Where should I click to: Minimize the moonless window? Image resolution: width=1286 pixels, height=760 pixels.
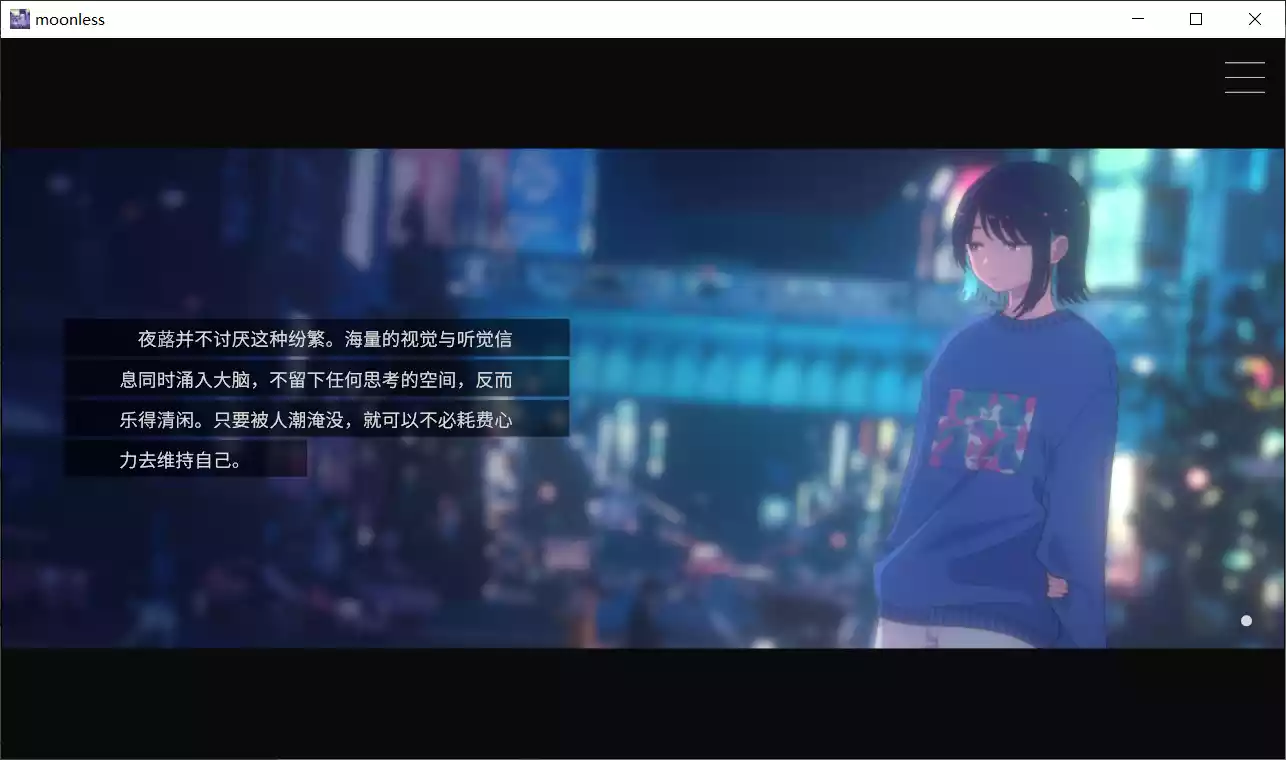pos(1137,19)
